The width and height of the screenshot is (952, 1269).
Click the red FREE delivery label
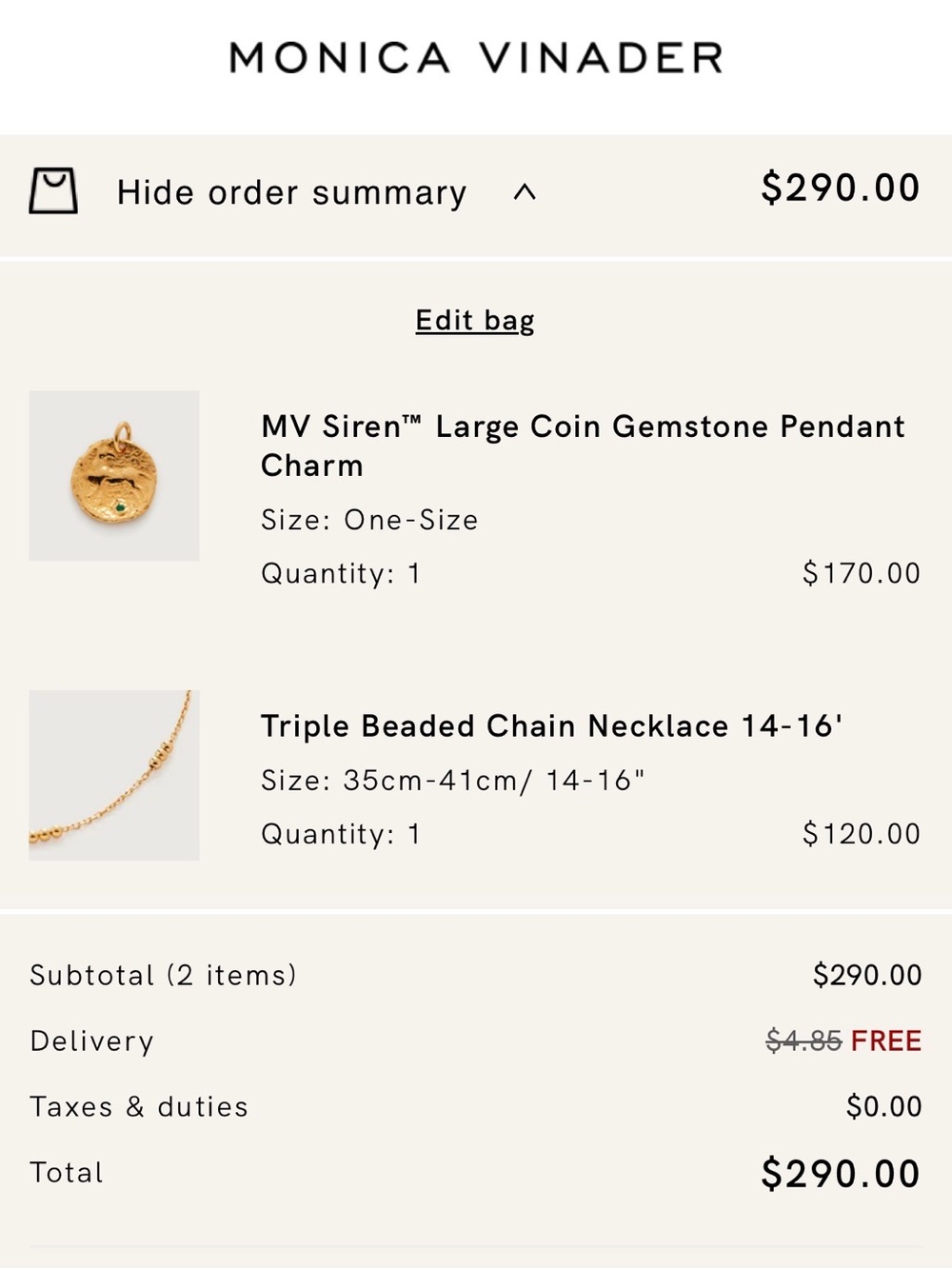pos(886,1041)
